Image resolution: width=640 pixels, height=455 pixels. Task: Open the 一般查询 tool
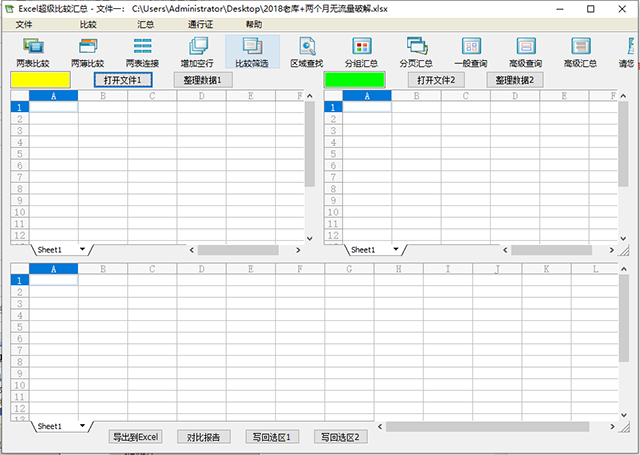coord(471,52)
